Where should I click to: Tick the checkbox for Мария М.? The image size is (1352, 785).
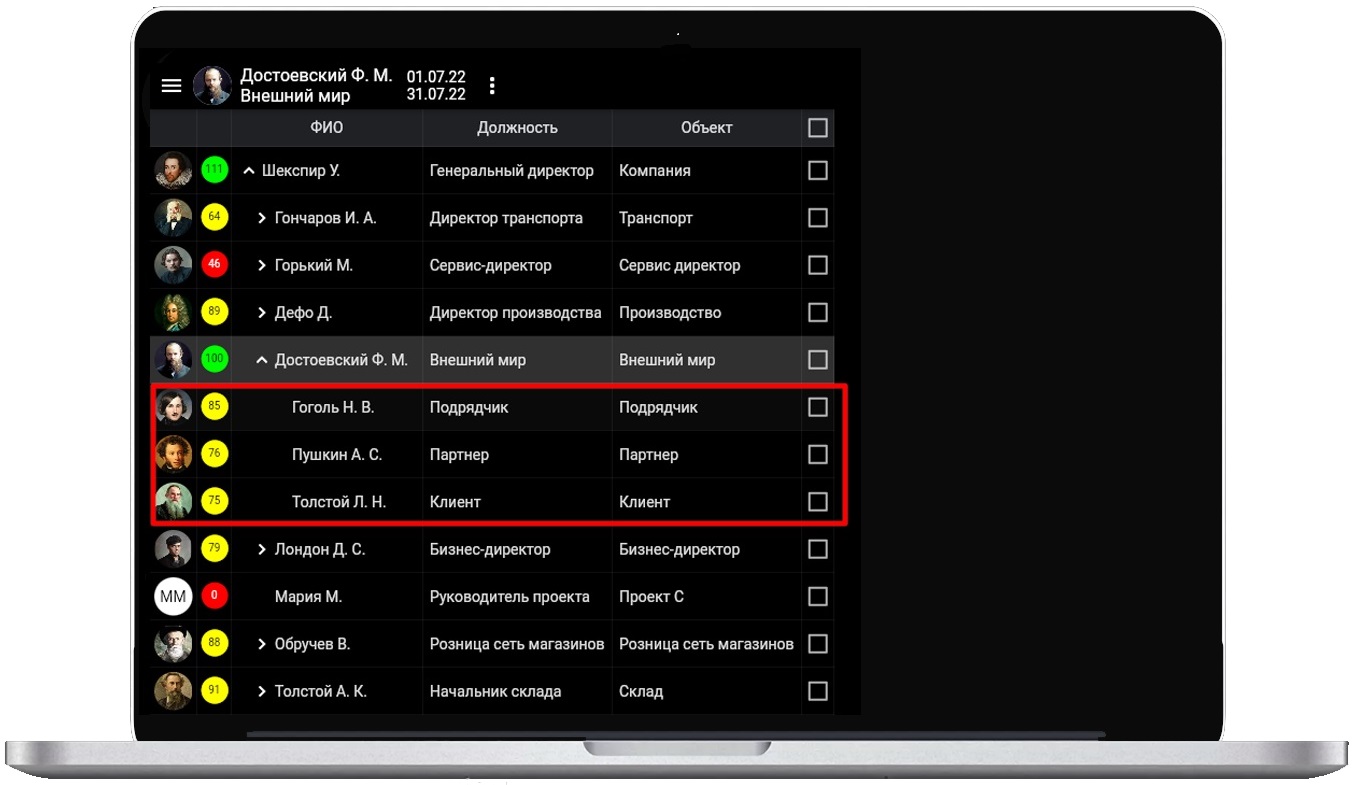(x=817, y=597)
